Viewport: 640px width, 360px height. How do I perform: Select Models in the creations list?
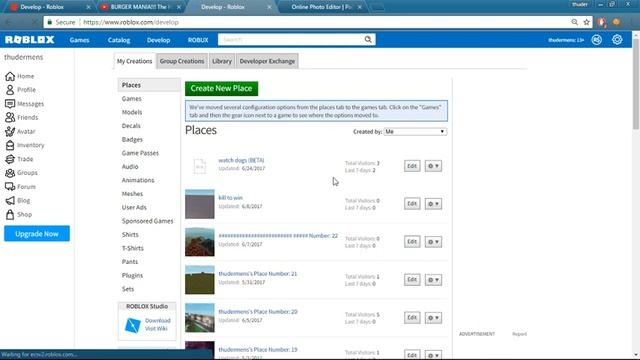point(132,112)
